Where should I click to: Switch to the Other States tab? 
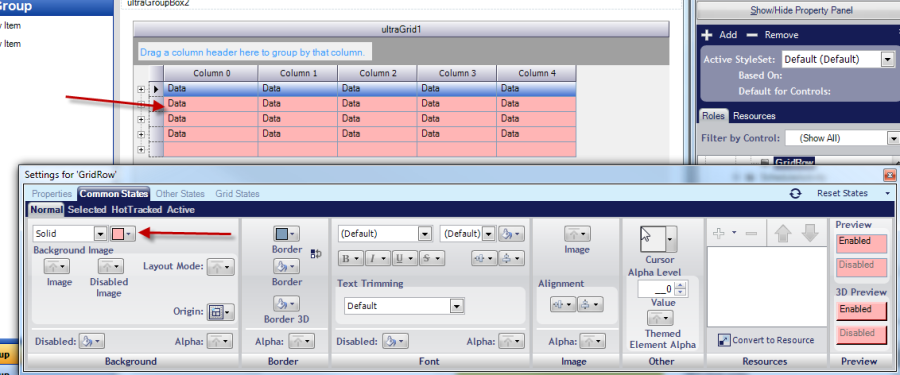[x=179, y=194]
